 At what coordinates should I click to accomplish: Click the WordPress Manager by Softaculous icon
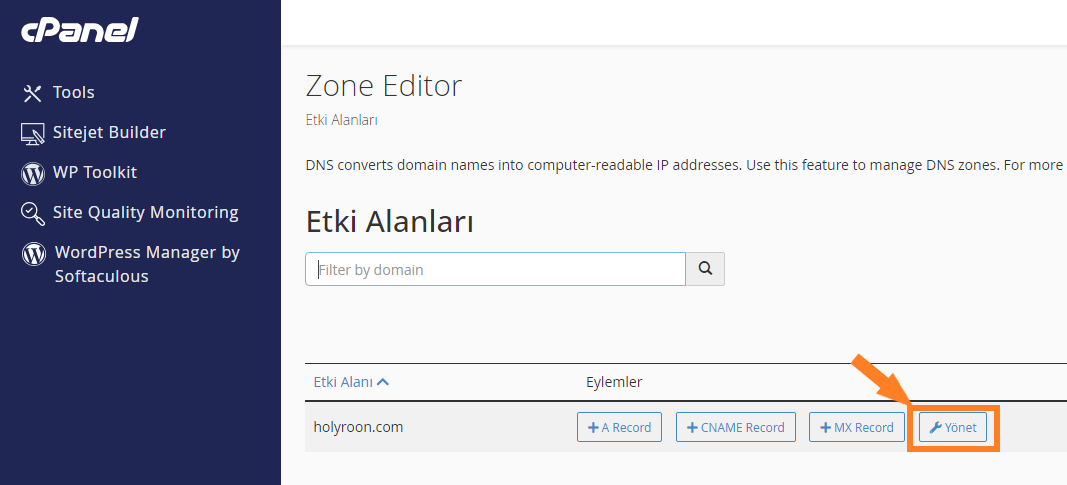tap(34, 254)
